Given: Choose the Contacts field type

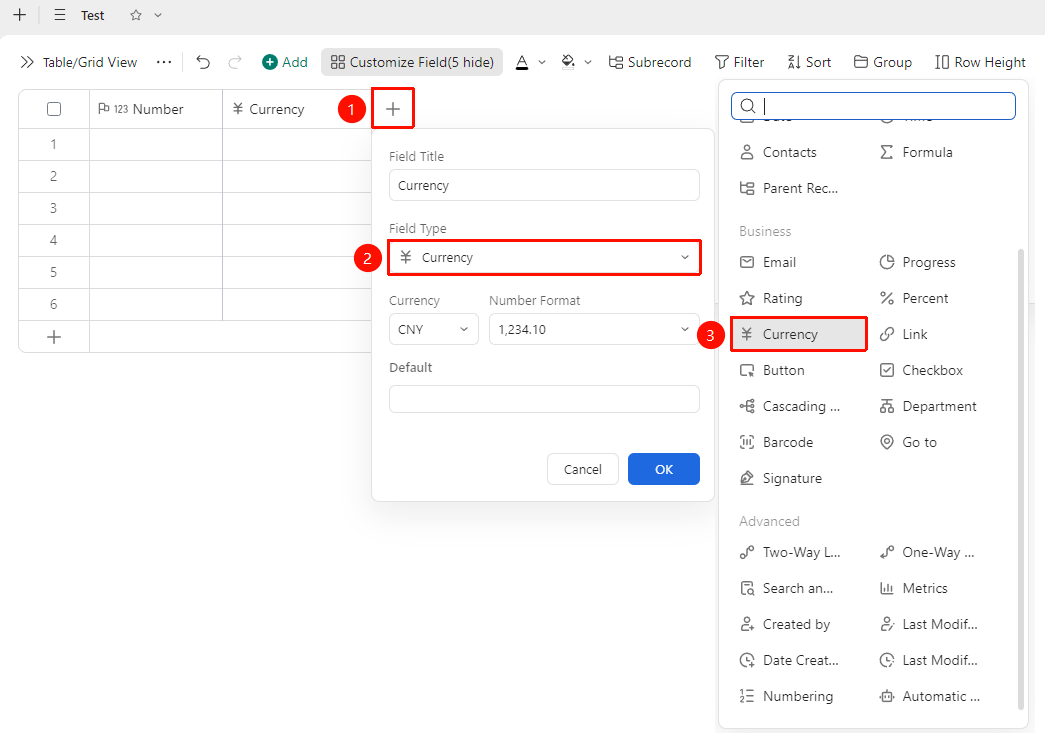Looking at the screenshot, I should (778, 152).
